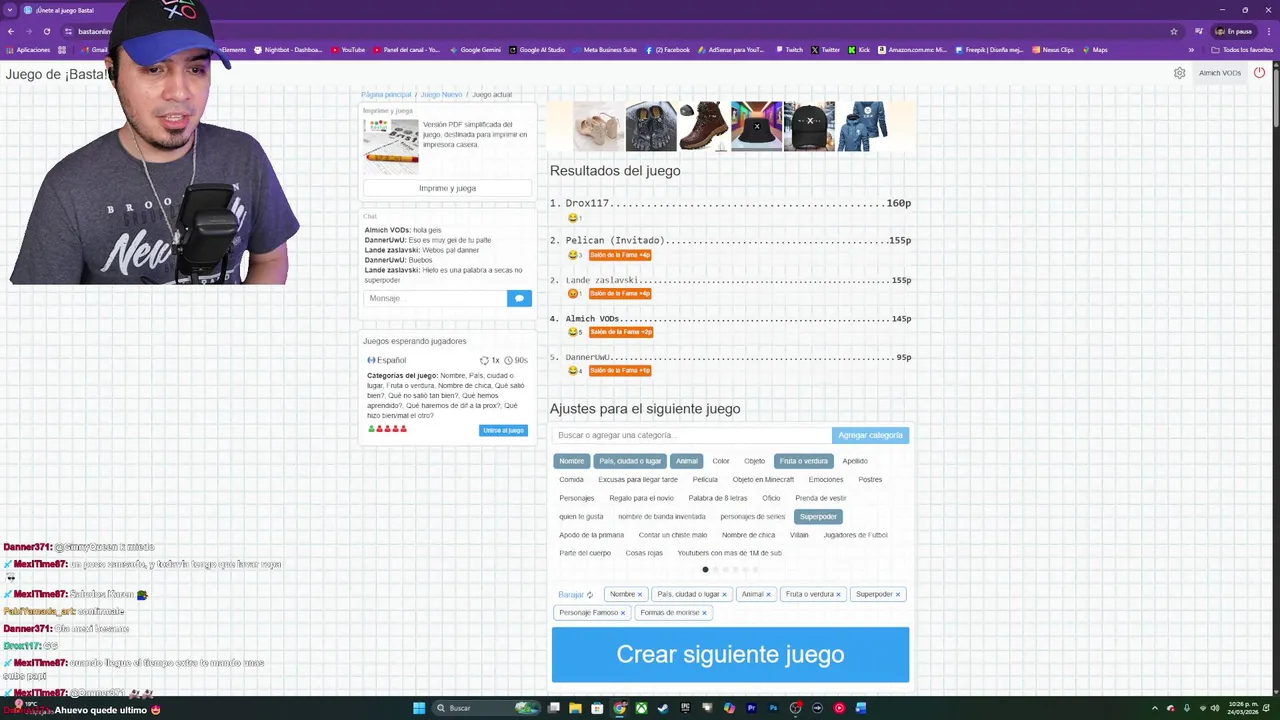Image resolution: width=1280 pixels, height=720 pixels.
Task: Open the Twitch bookmark
Action: (789, 50)
